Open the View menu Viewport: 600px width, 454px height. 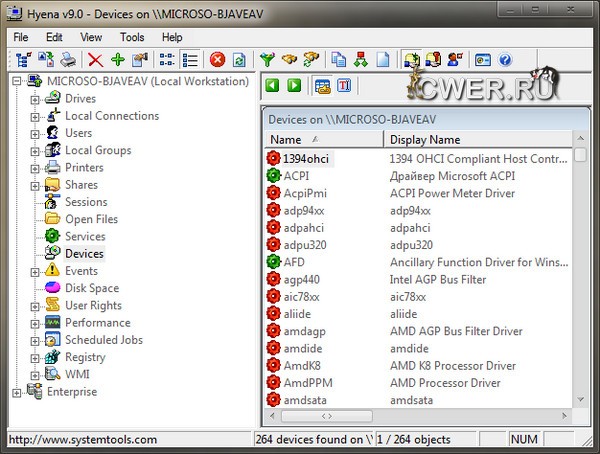tap(91, 37)
